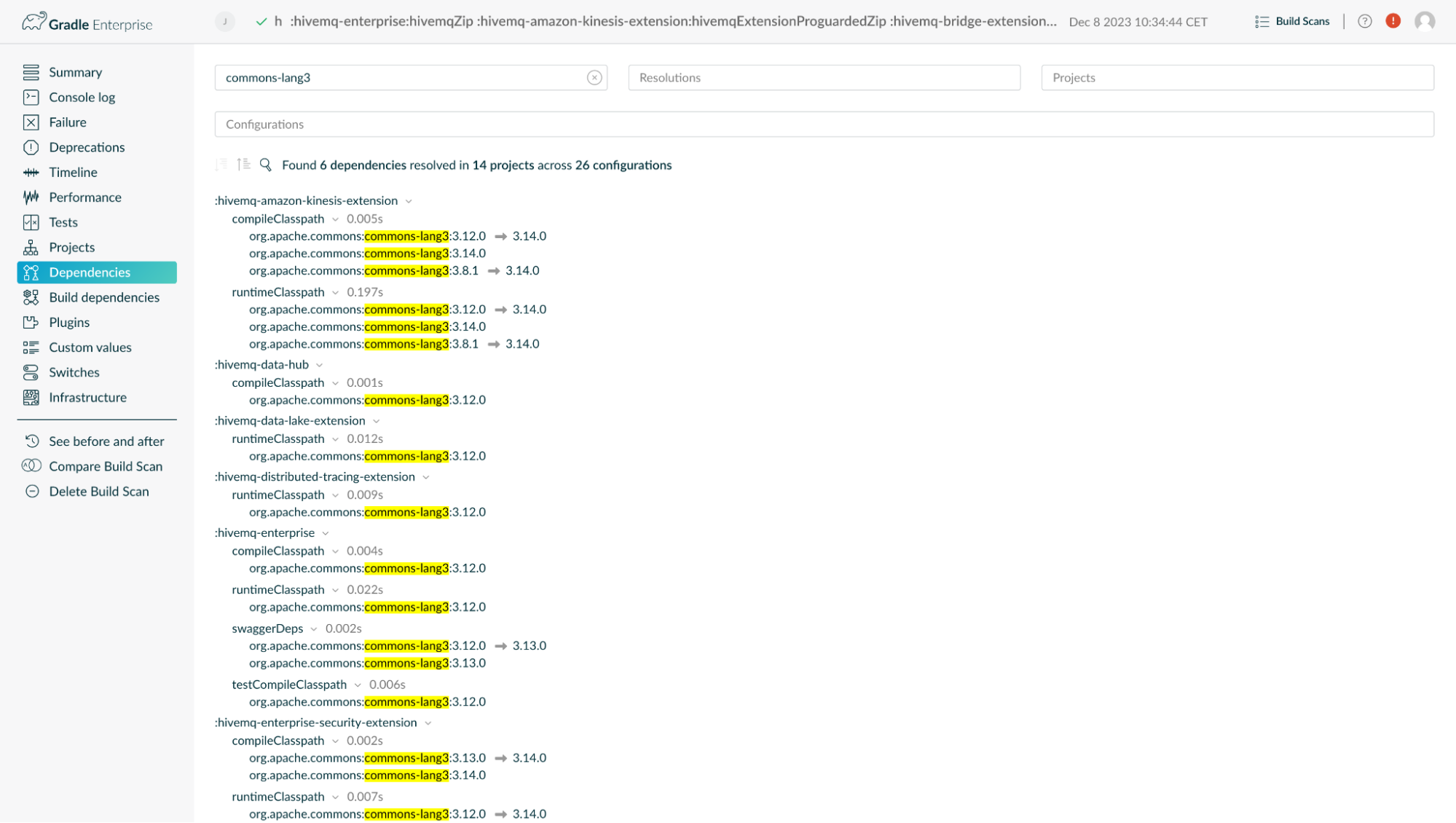
Task: Click the Build Scans list icon
Action: coord(1262,22)
